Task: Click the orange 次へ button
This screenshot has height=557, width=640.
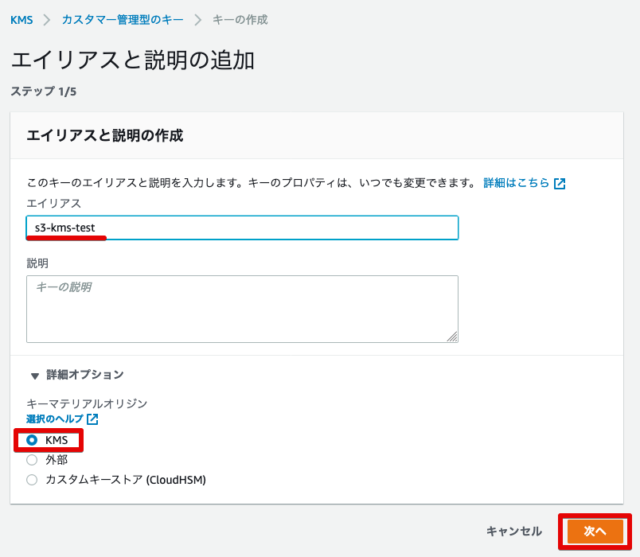Action: pos(595,531)
